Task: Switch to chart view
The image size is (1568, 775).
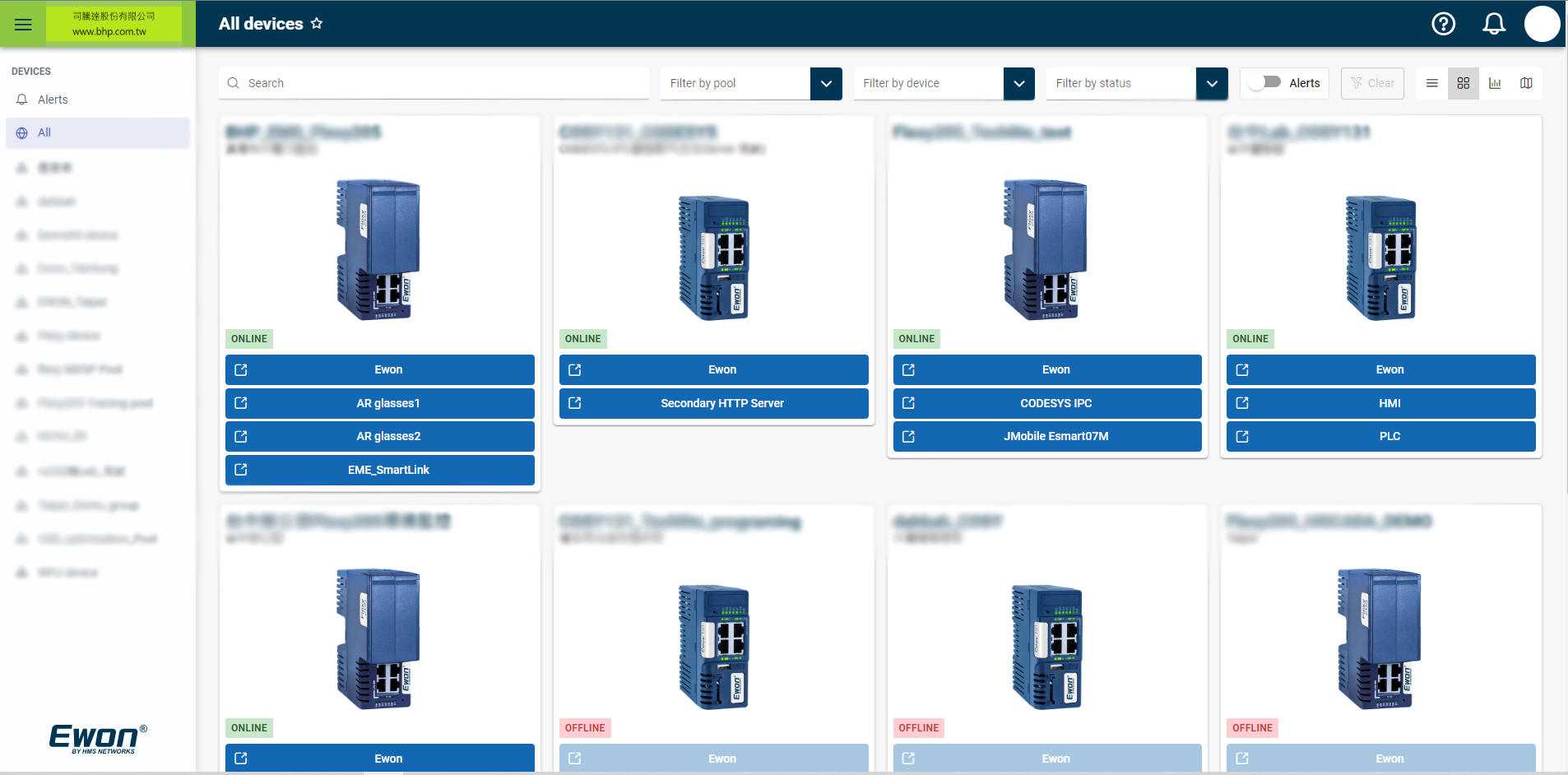Action: coord(1495,83)
